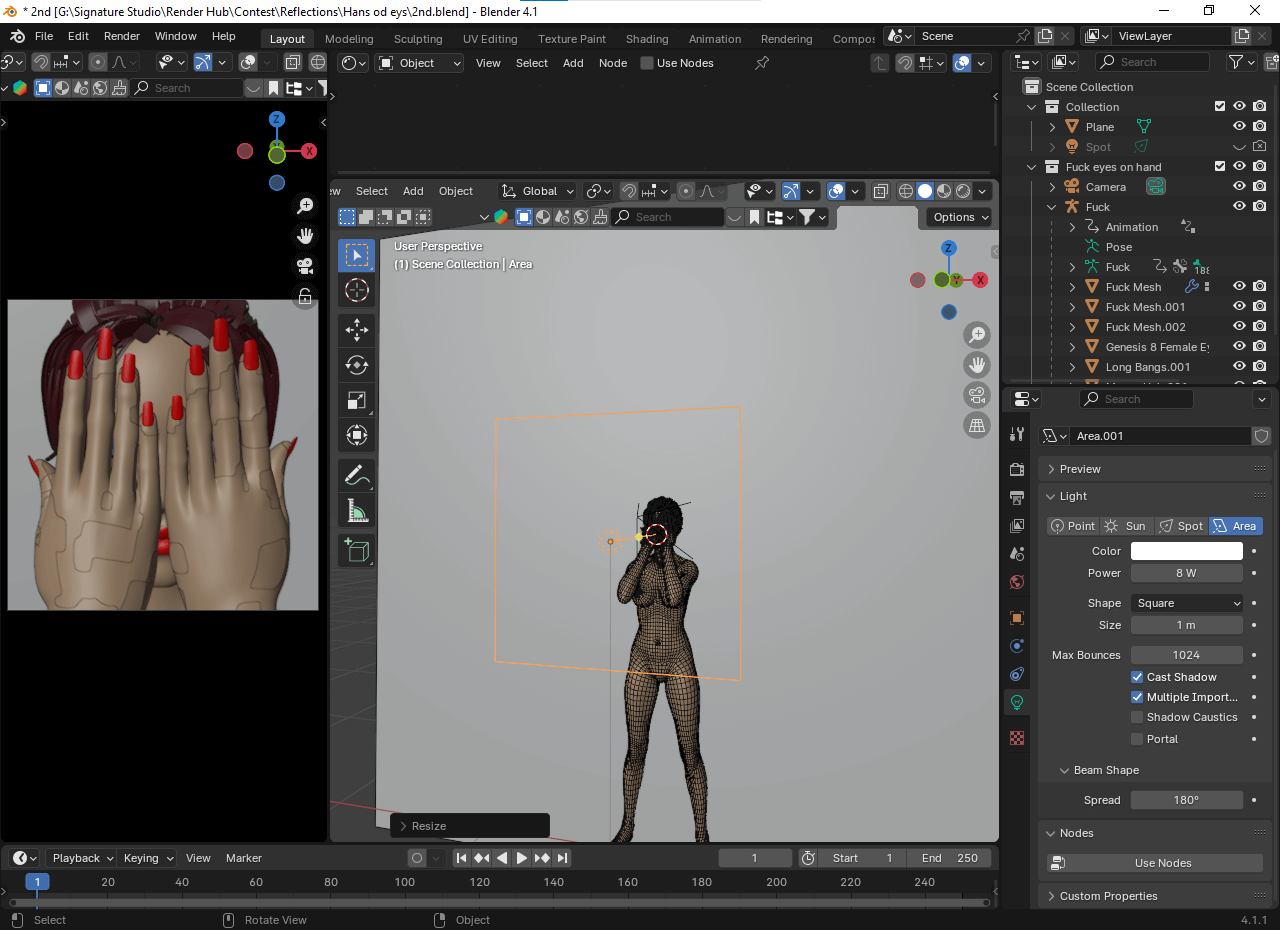Click frame 100 on the timeline
The width and height of the screenshot is (1280, 930).
(405, 882)
